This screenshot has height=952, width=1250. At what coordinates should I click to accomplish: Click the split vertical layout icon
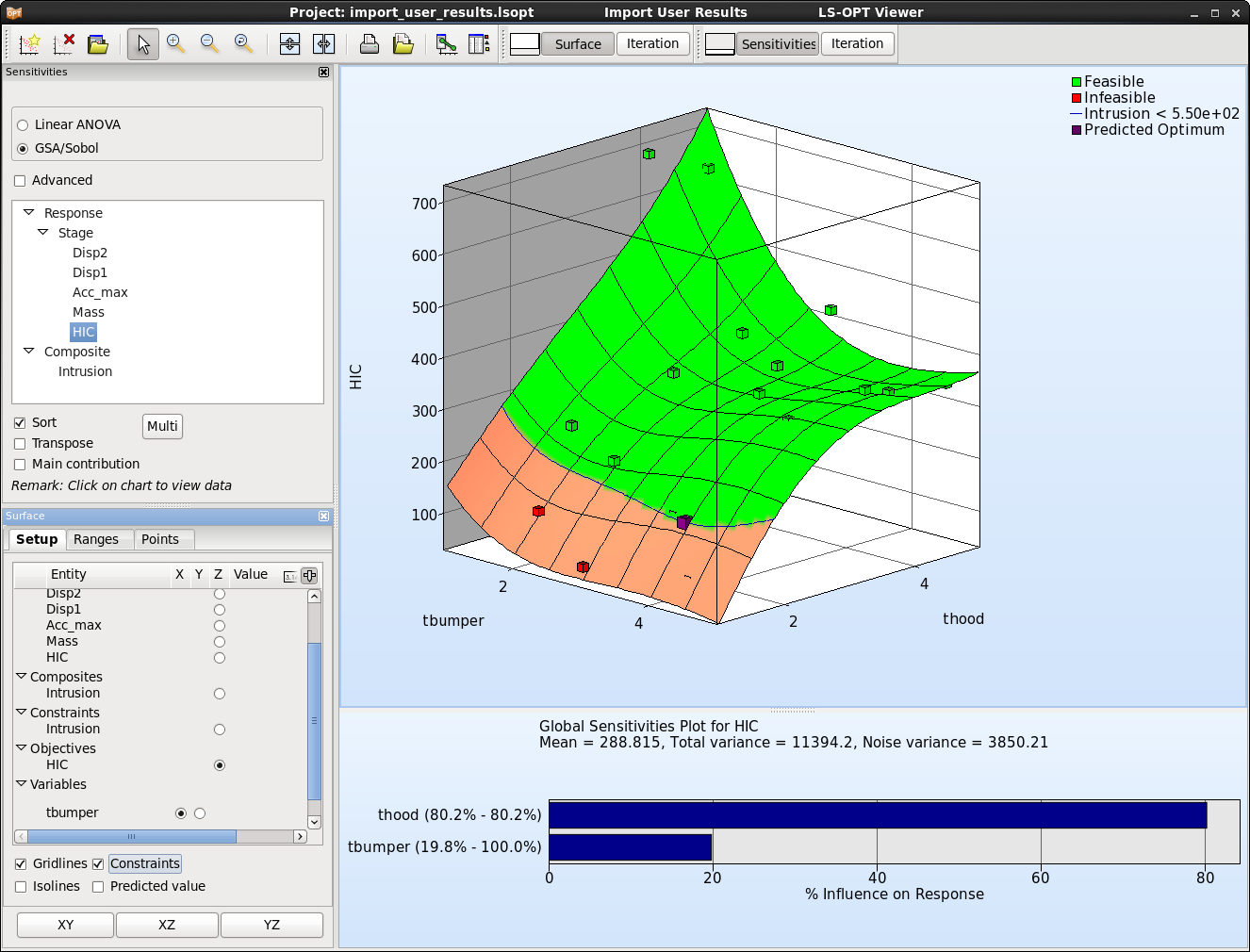[290, 43]
